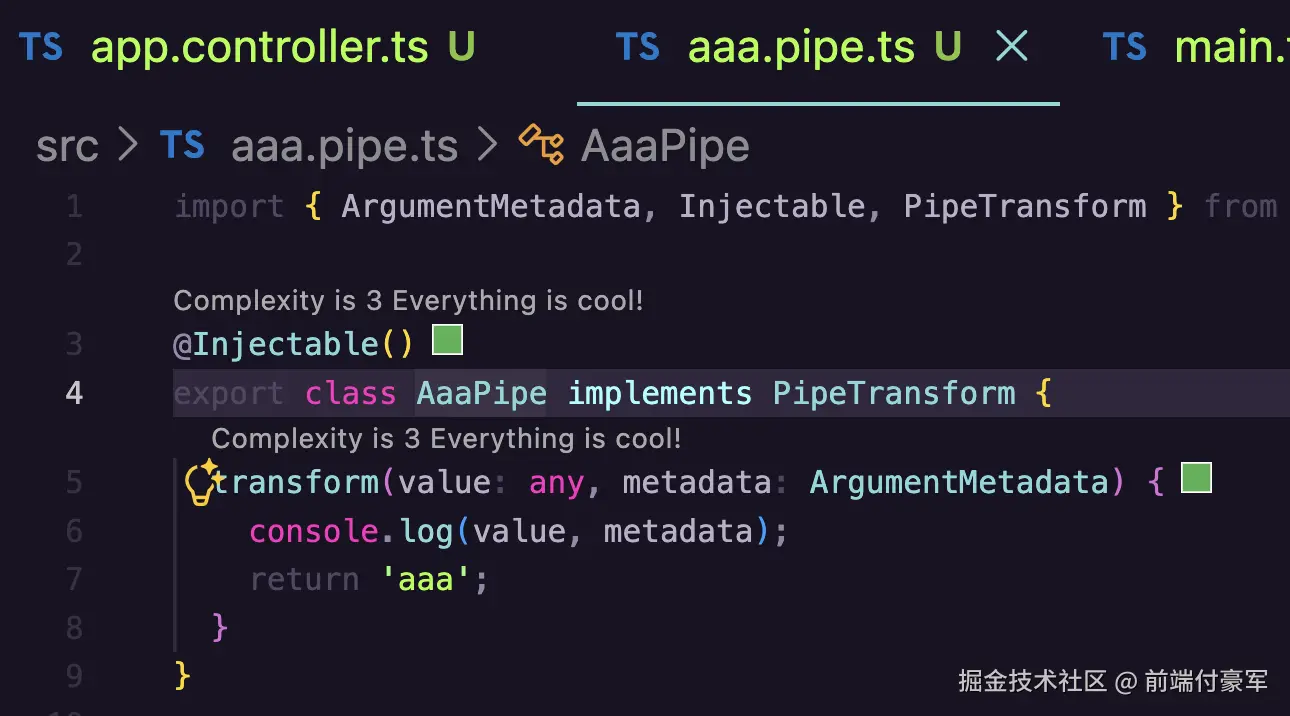Click the TS icon on the aaa.pipe.ts tab
Image resolution: width=1290 pixels, height=716 pixels.
pyautogui.click(x=637, y=47)
